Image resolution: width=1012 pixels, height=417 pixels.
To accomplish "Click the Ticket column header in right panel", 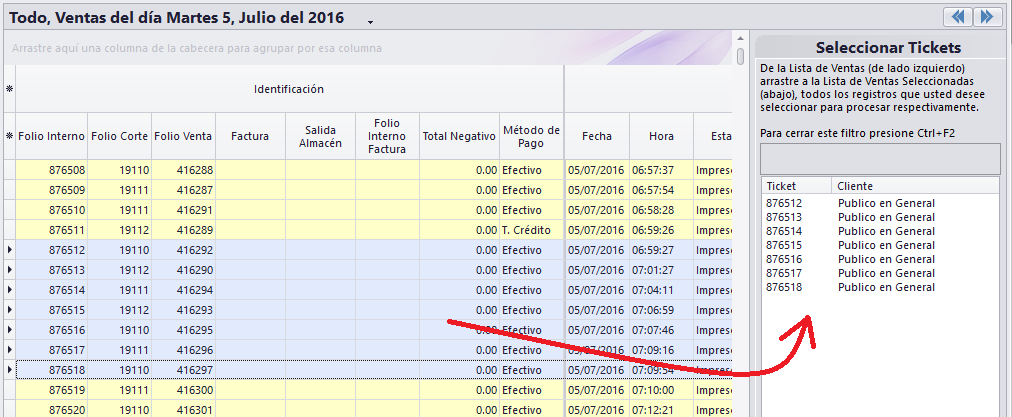I will (795, 186).
